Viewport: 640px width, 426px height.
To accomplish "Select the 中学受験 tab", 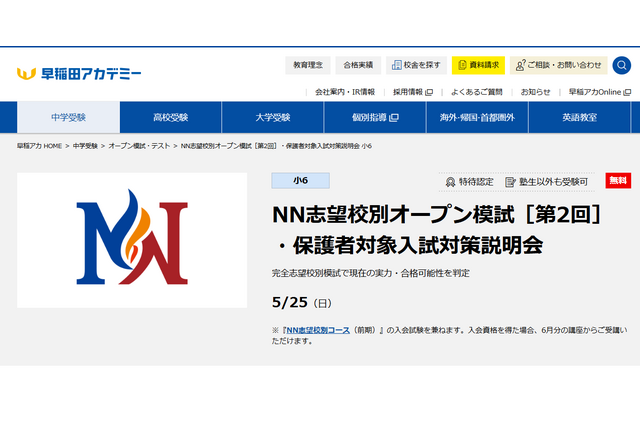I will point(69,118).
